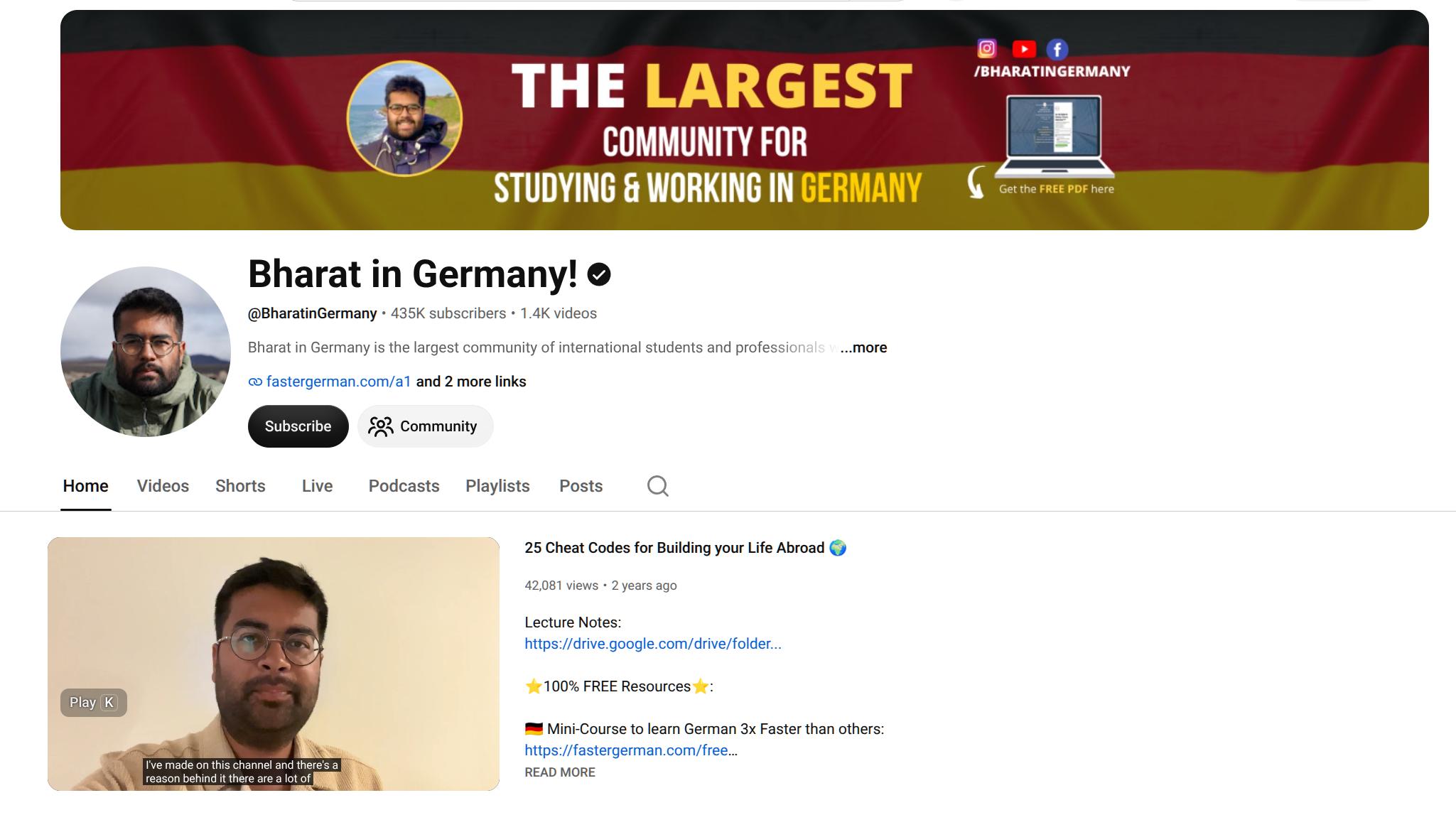Click the 'Mini-Course to learn German 3x Faster' line

tap(704, 729)
